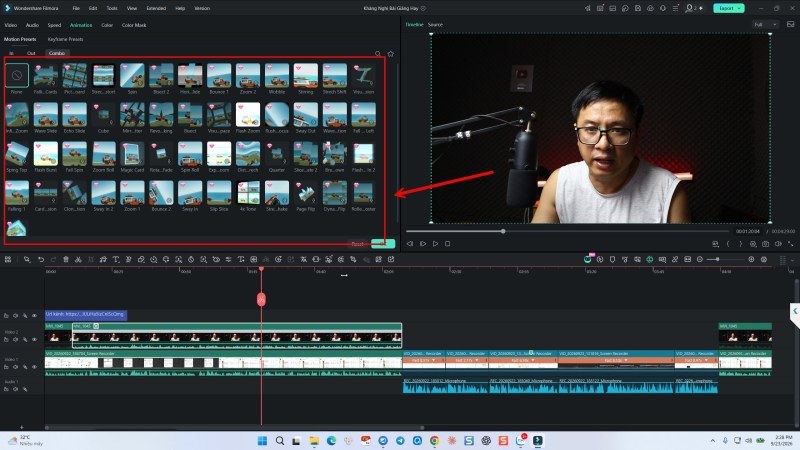Click the presets panel vertical scrollbar

[x=397, y=143]
